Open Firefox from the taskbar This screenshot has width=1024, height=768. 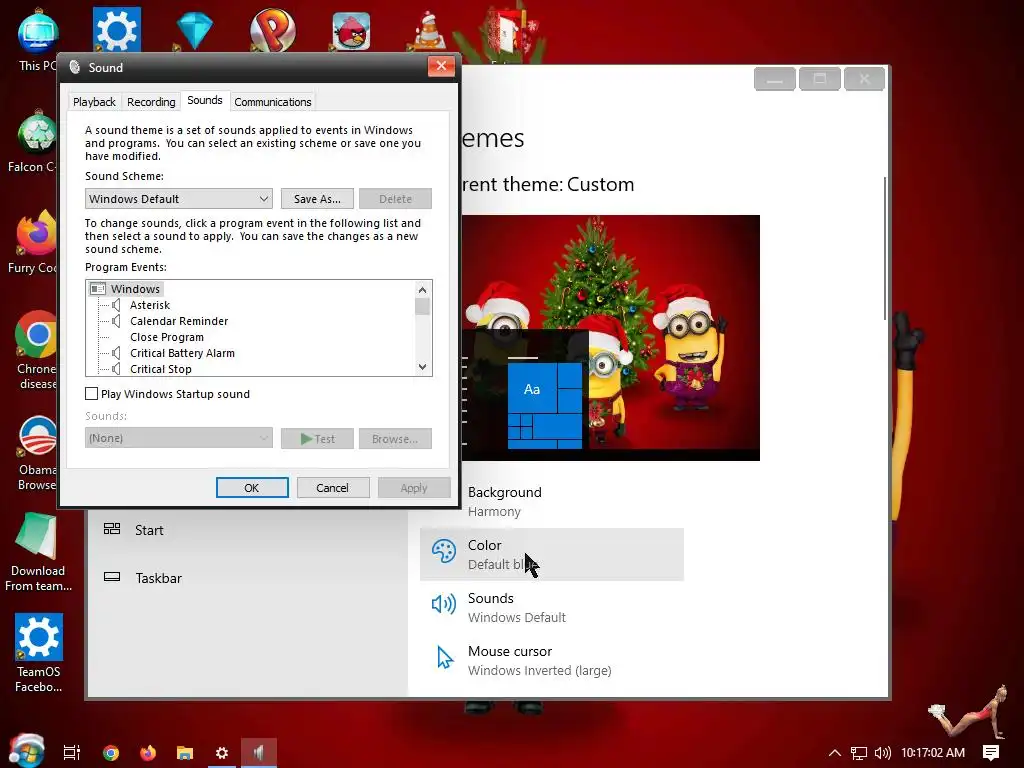coord(148,752)
